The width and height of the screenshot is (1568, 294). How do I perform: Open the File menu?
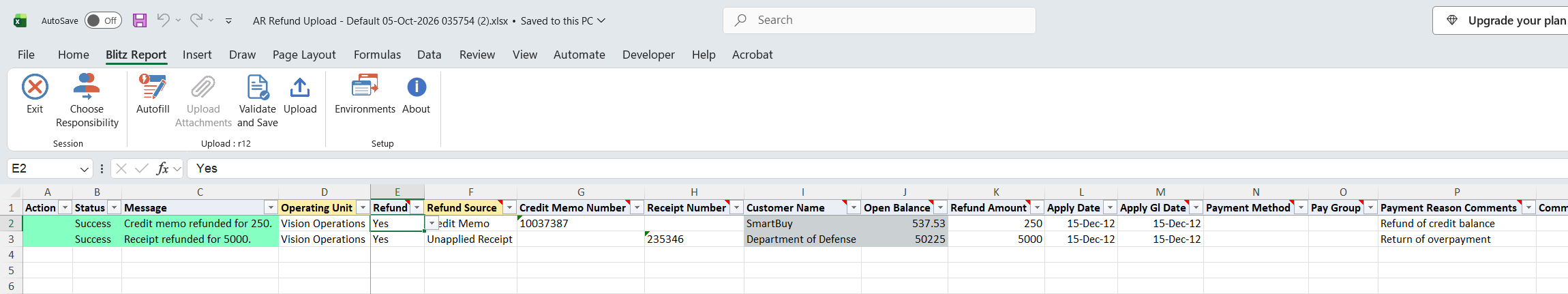point(26,55)
